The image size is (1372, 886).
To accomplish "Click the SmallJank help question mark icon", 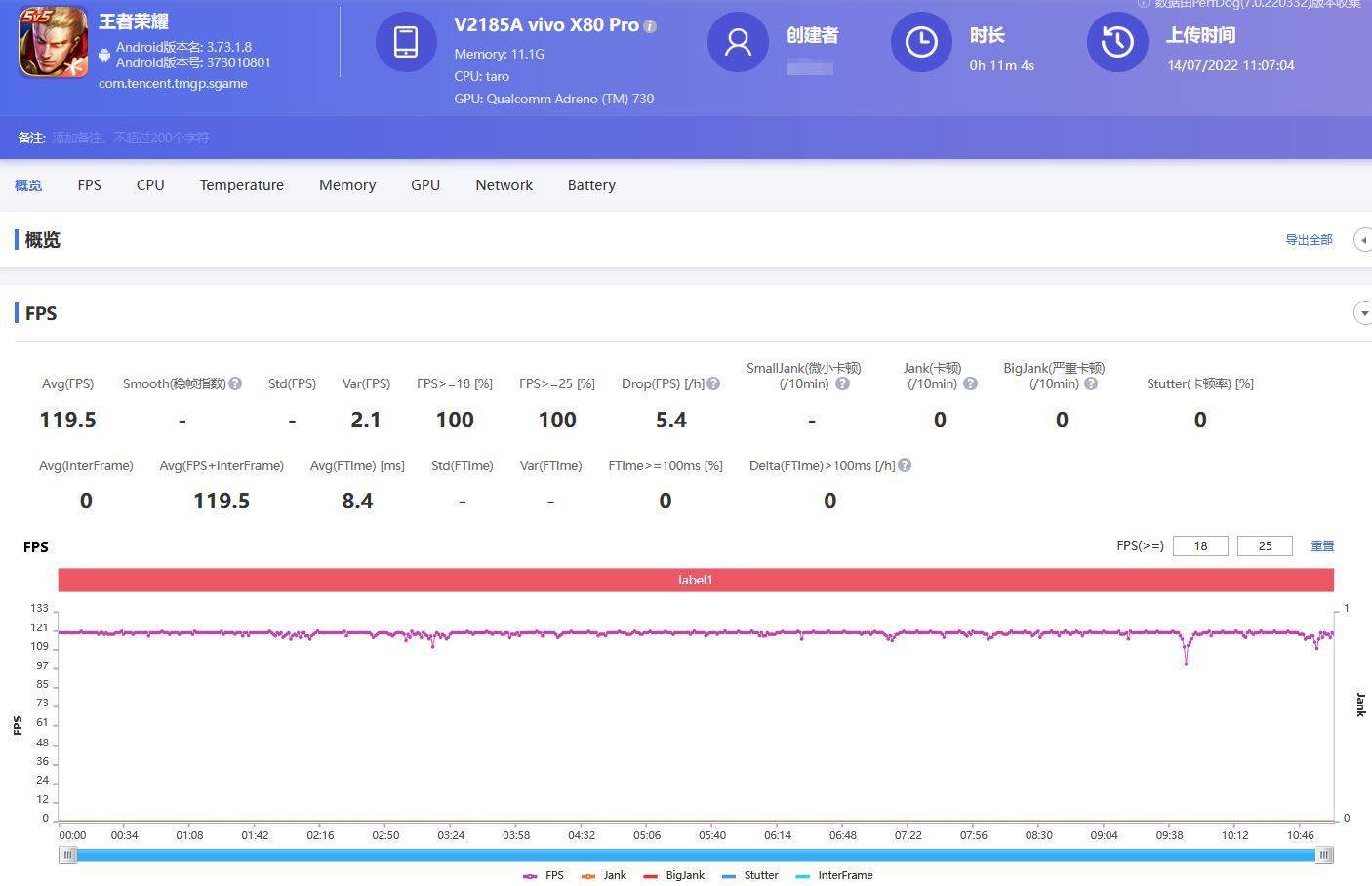I will tap(842, 384).
